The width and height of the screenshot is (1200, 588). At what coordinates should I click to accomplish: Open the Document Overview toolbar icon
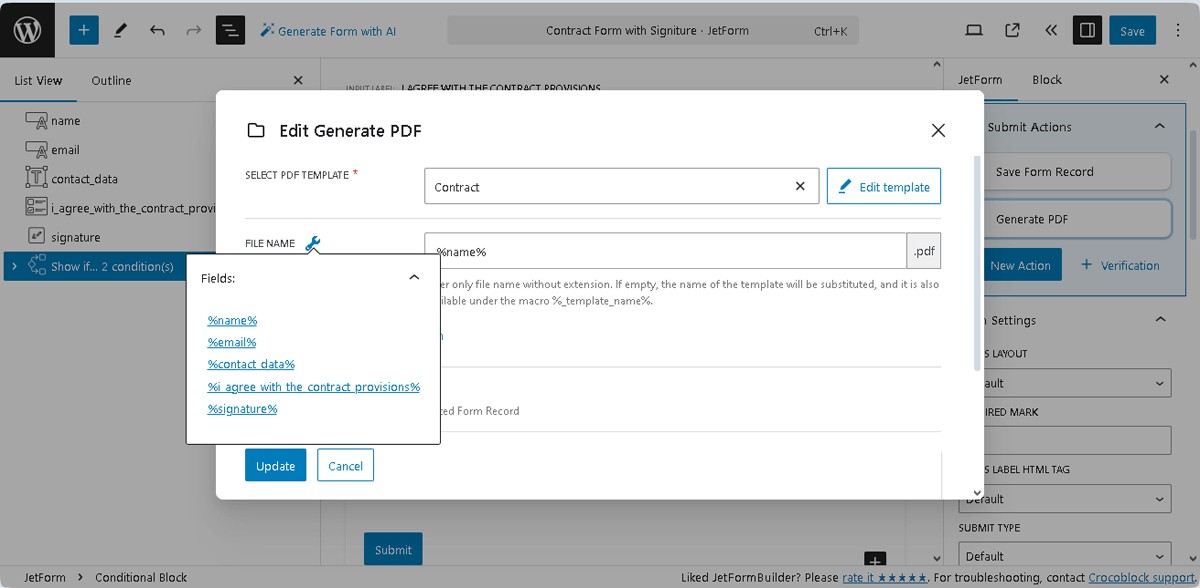coord(229,29)
